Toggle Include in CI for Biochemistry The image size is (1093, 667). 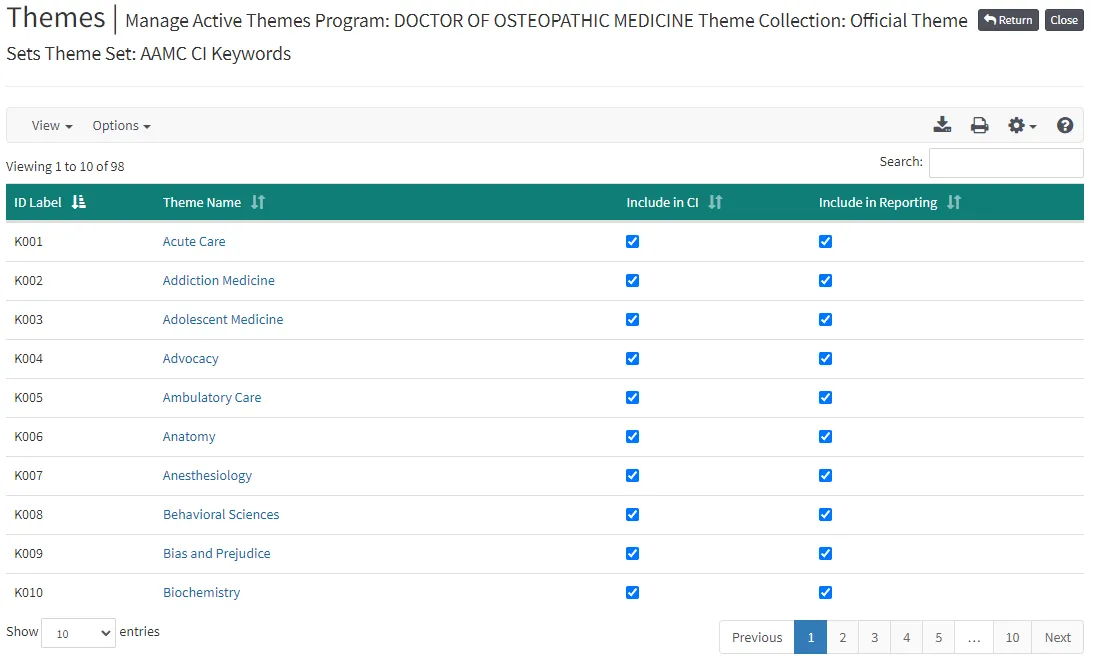632,592
